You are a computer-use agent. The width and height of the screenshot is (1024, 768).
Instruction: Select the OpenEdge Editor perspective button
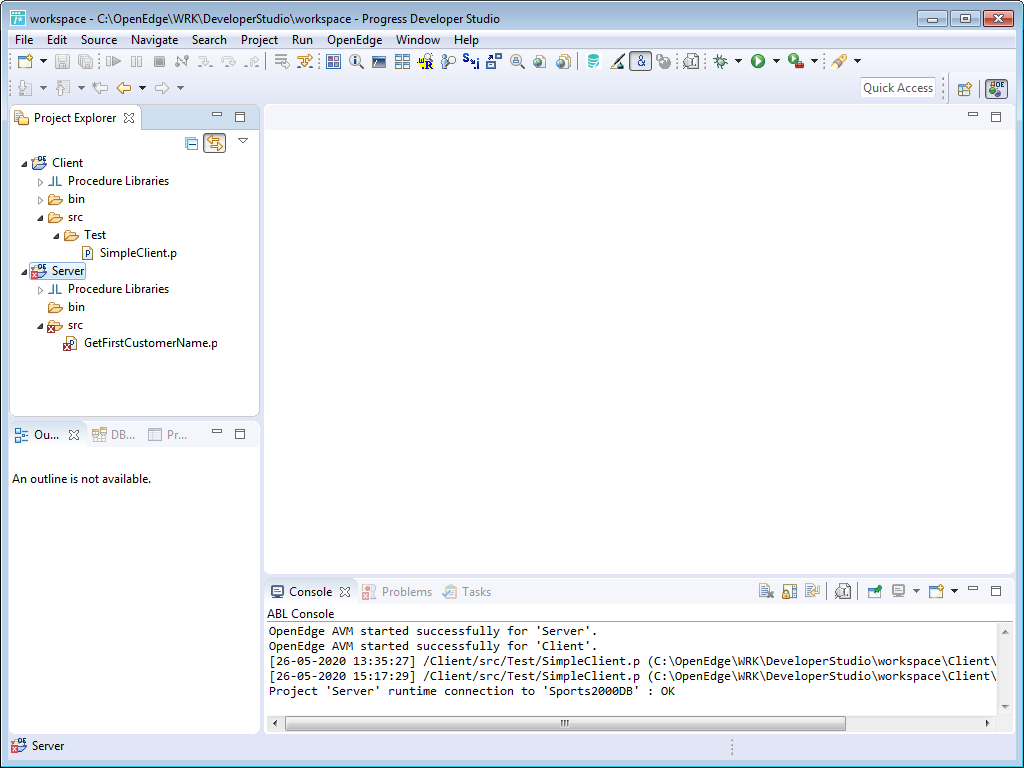point(996,88)
